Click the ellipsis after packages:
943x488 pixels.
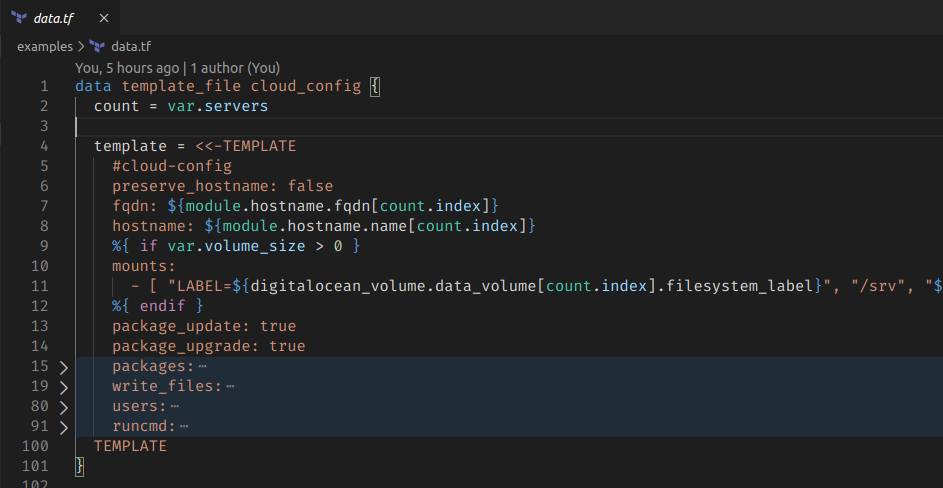(x=202, y=366)
